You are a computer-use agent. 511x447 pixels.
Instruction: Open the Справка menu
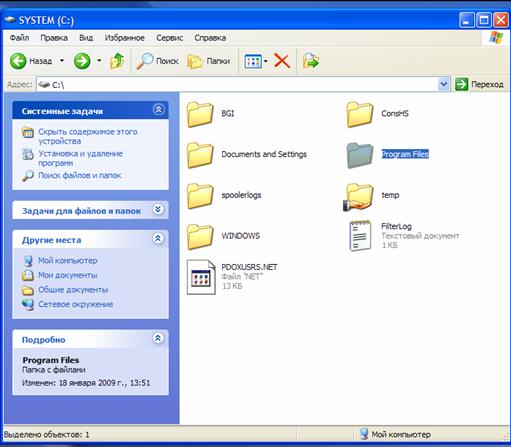click(210, 38)
